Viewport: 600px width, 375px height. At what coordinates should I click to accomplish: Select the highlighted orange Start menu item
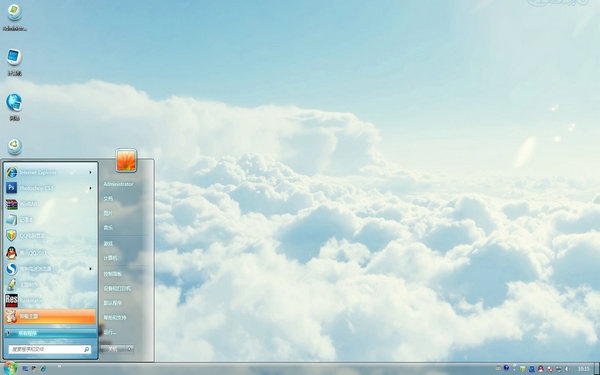50,316
